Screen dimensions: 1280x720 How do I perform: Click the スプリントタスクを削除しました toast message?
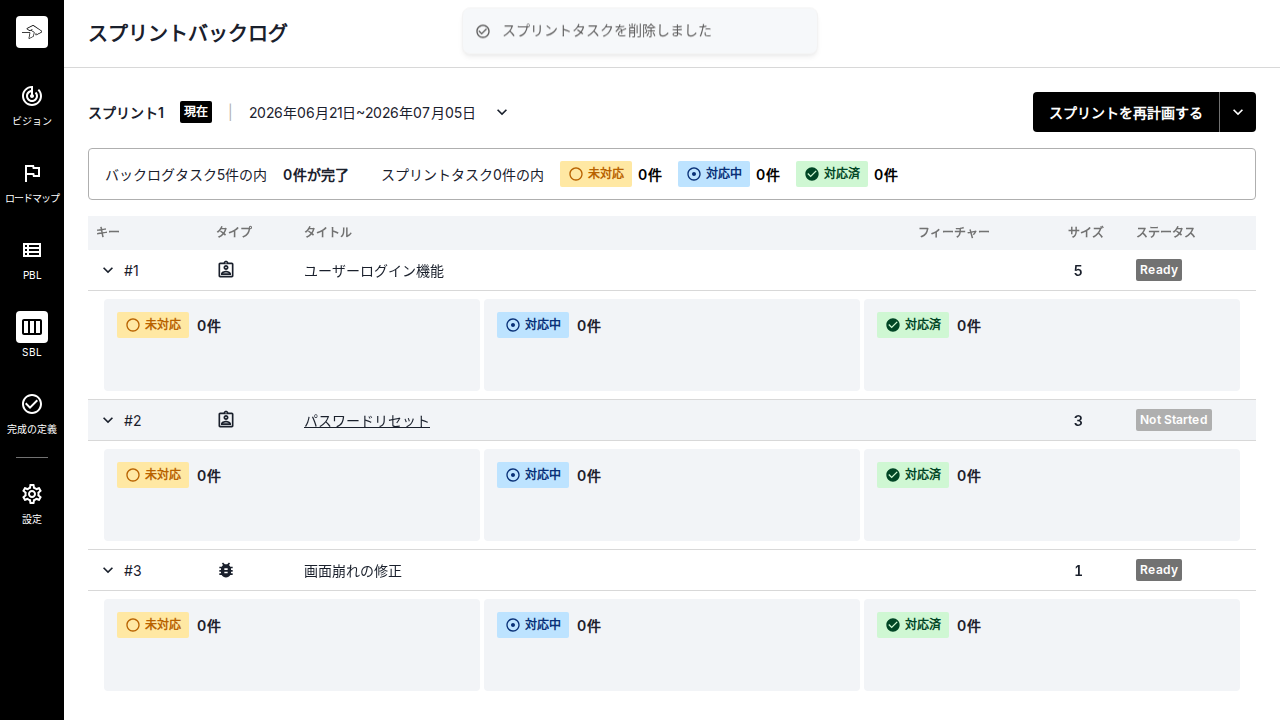(x=607, y=31)
